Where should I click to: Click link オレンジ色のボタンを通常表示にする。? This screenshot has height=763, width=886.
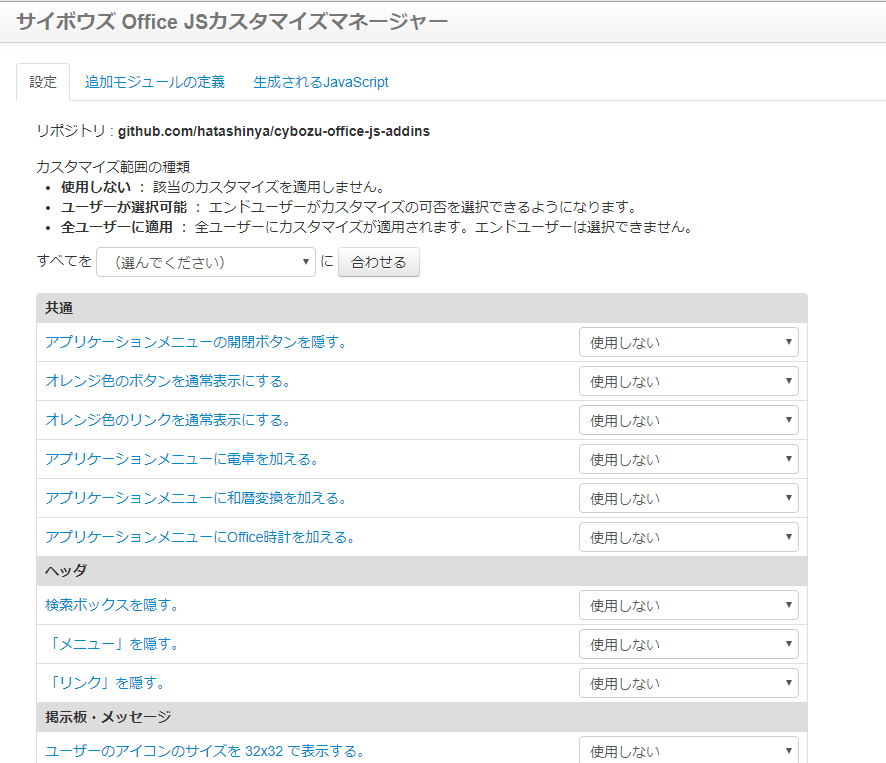tap(168, 381)
